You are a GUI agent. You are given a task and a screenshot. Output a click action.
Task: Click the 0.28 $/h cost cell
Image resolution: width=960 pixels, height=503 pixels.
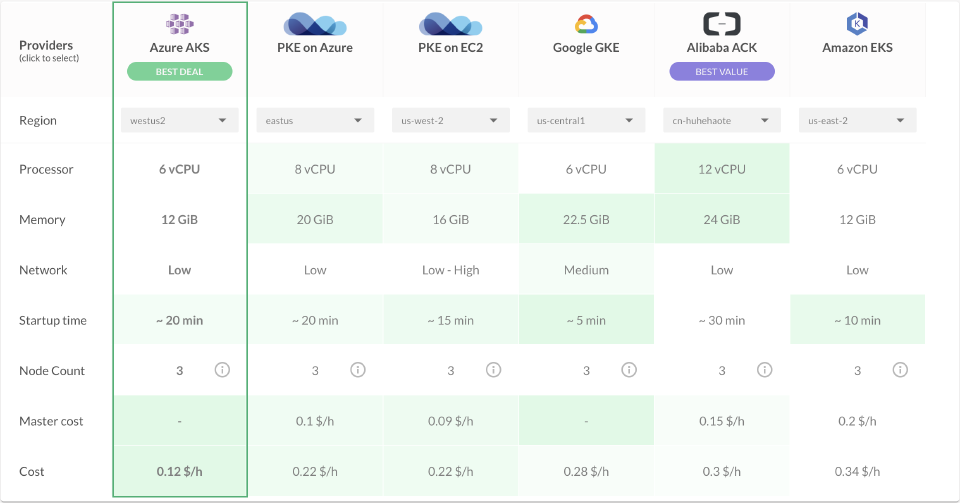tap(586, 471)
